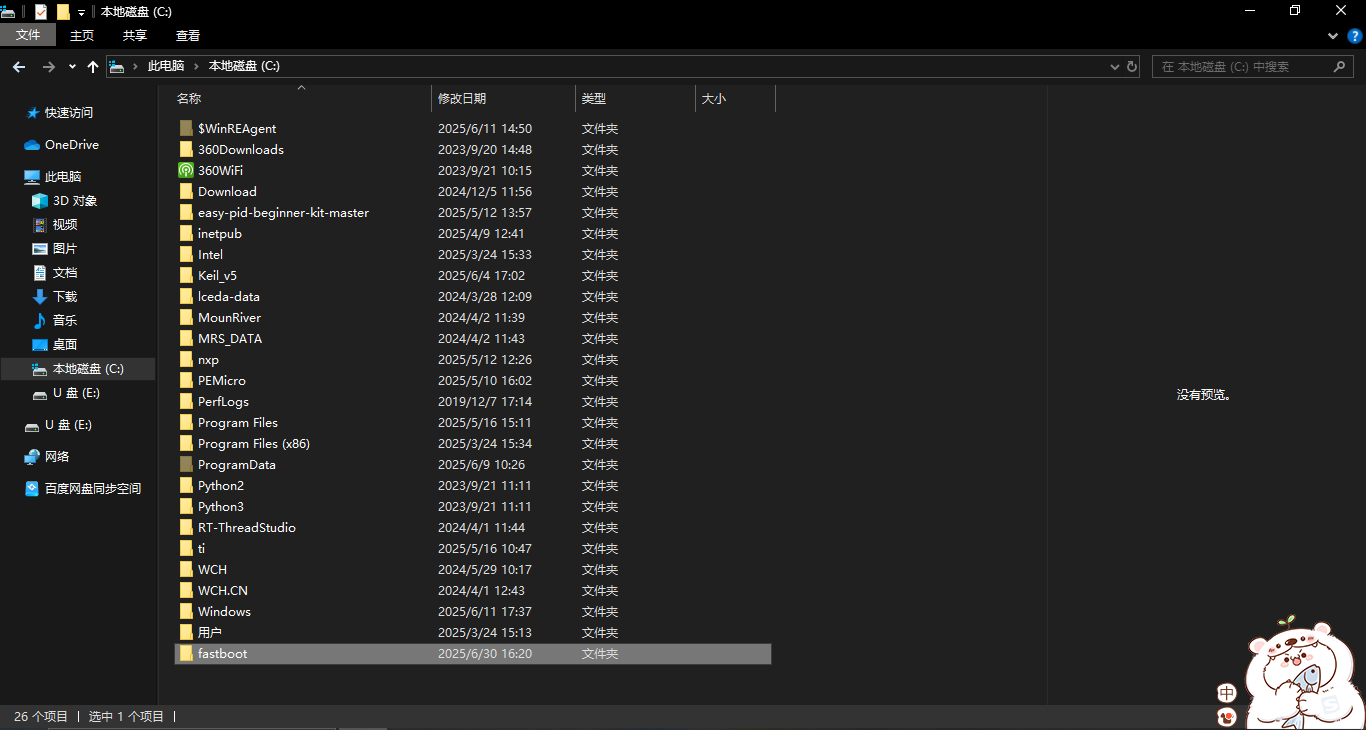Select MounRiver folder name

pyautogui.click(x=229, y=318)
